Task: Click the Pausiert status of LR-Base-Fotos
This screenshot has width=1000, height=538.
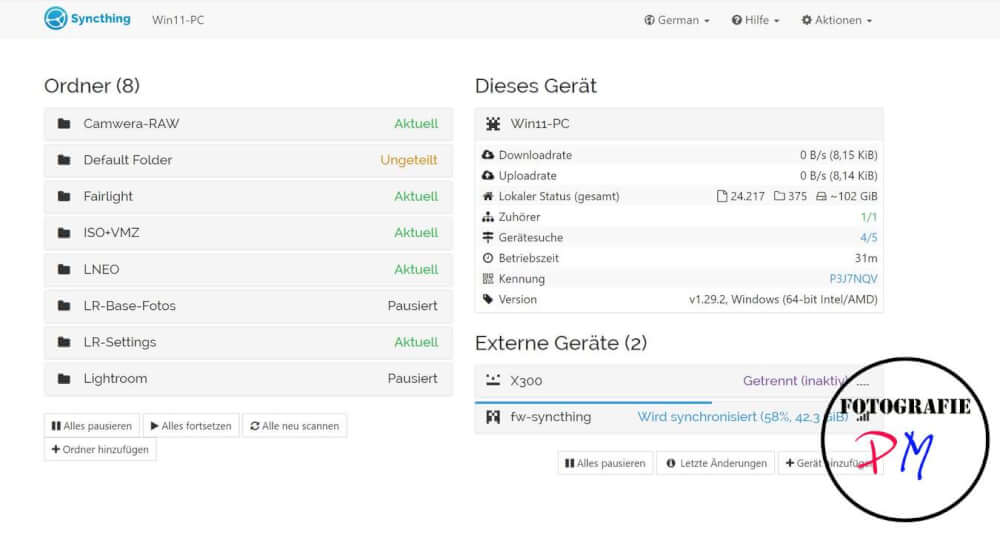Action: (x=413, y=306)
